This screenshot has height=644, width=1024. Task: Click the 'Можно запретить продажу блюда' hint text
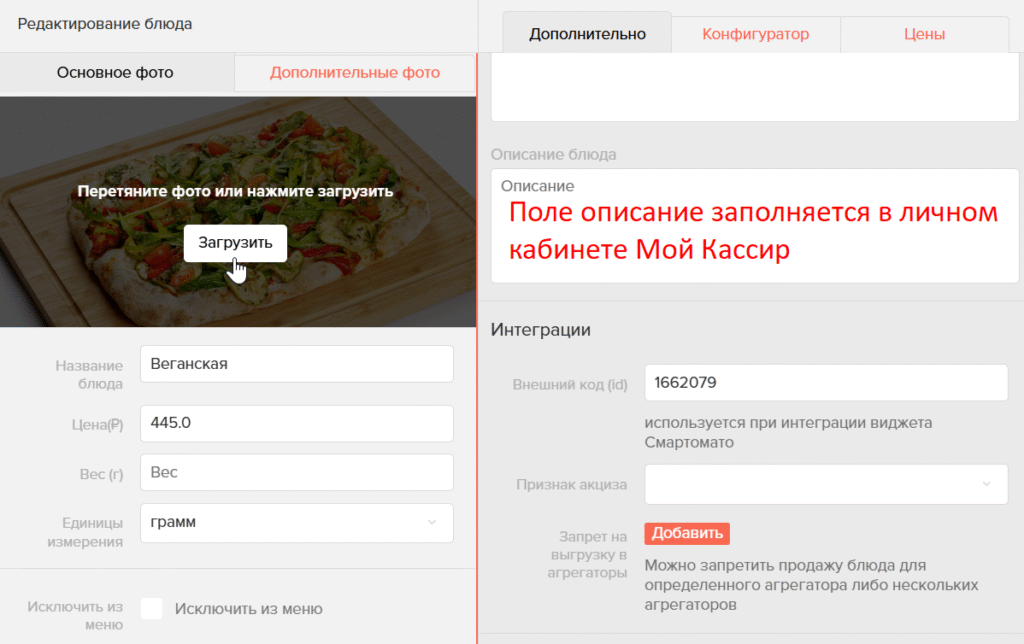[811, 585]
